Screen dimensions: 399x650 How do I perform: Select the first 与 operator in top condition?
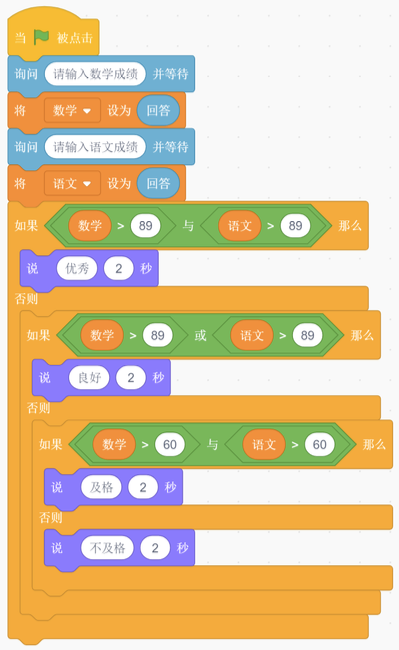coord(188,226)
